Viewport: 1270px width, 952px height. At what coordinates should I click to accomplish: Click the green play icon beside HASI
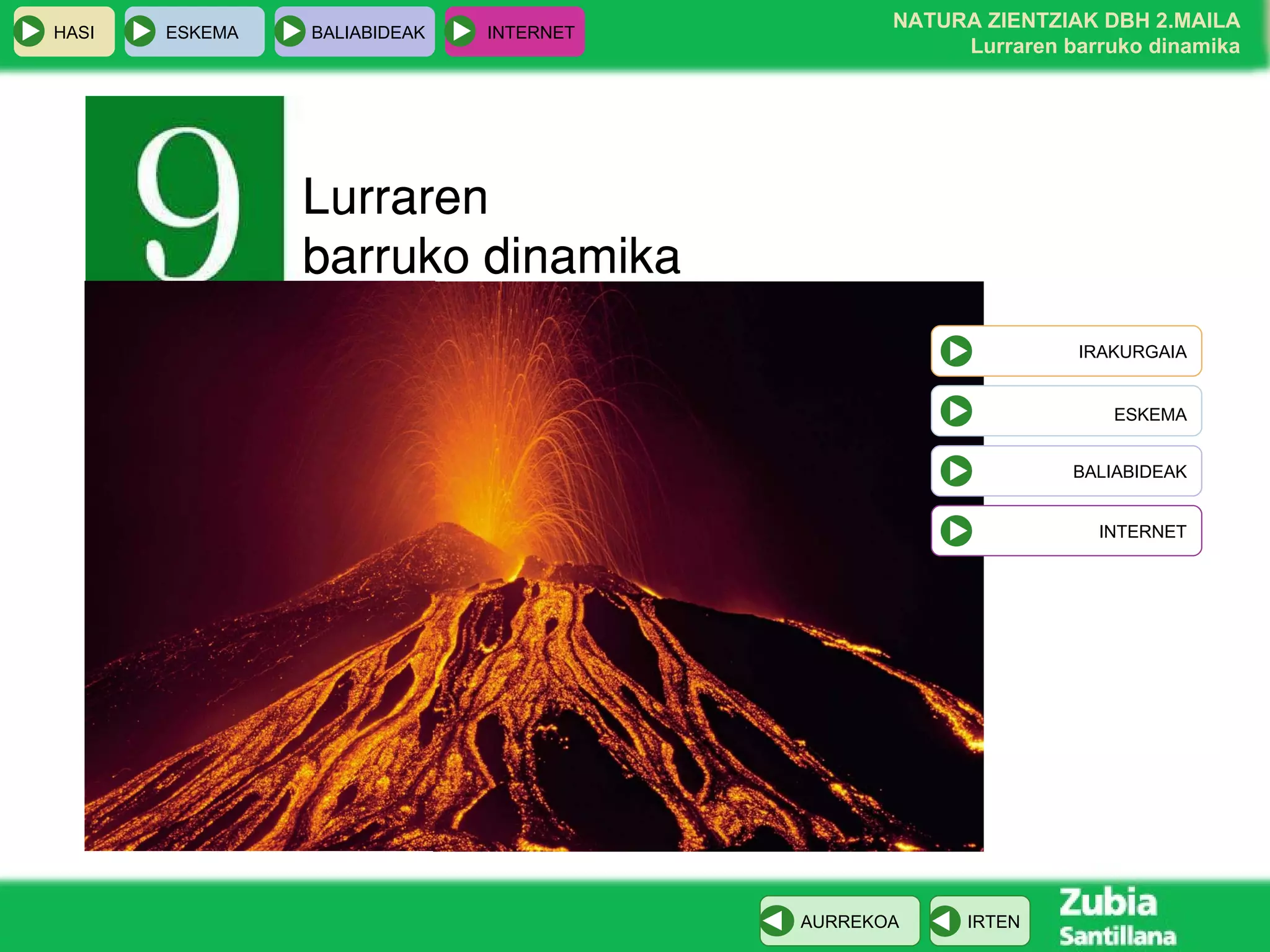(x=29, y=32)
